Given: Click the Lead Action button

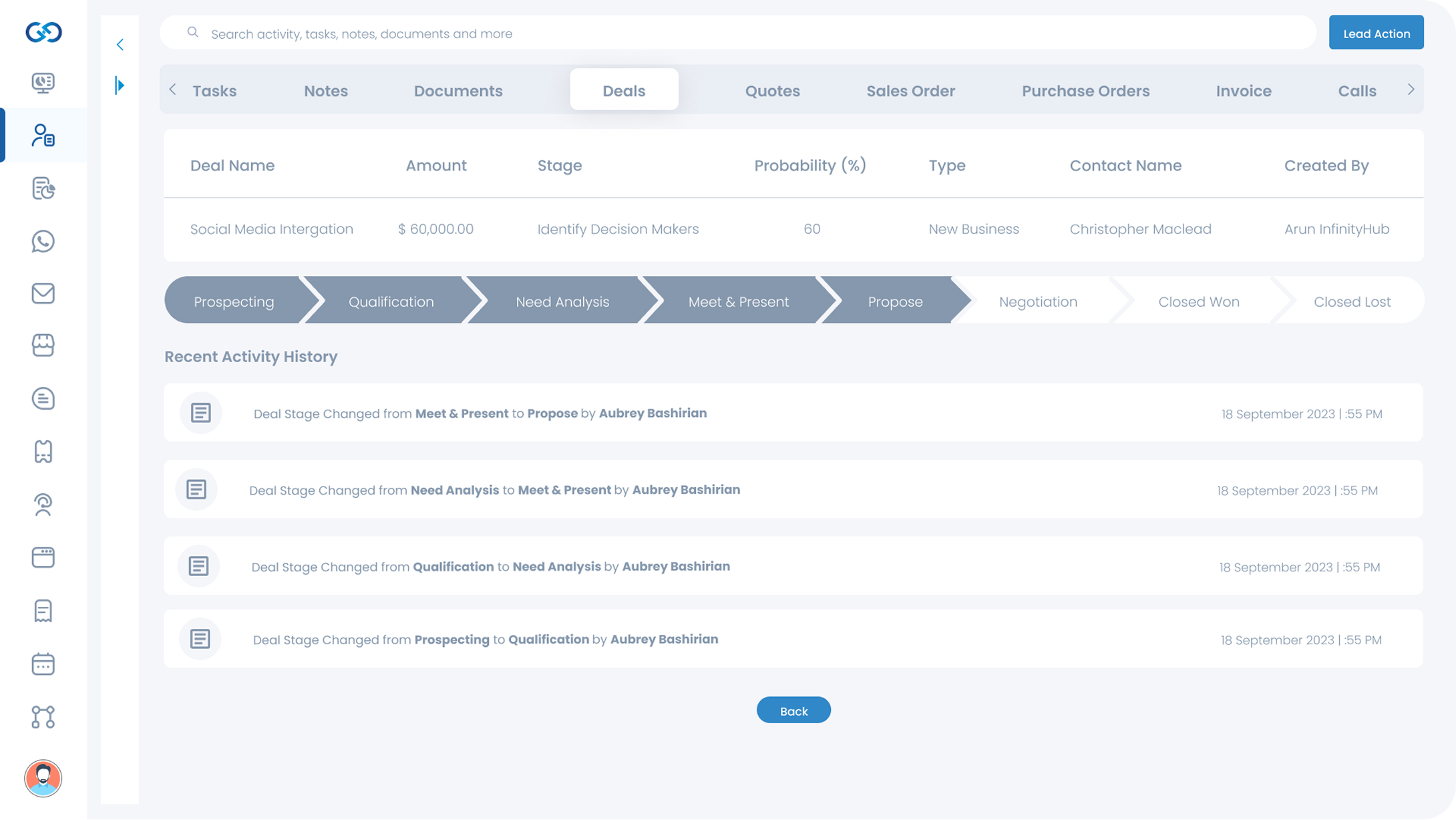Looking at the screenshot, I should (x=1376, y=33).
